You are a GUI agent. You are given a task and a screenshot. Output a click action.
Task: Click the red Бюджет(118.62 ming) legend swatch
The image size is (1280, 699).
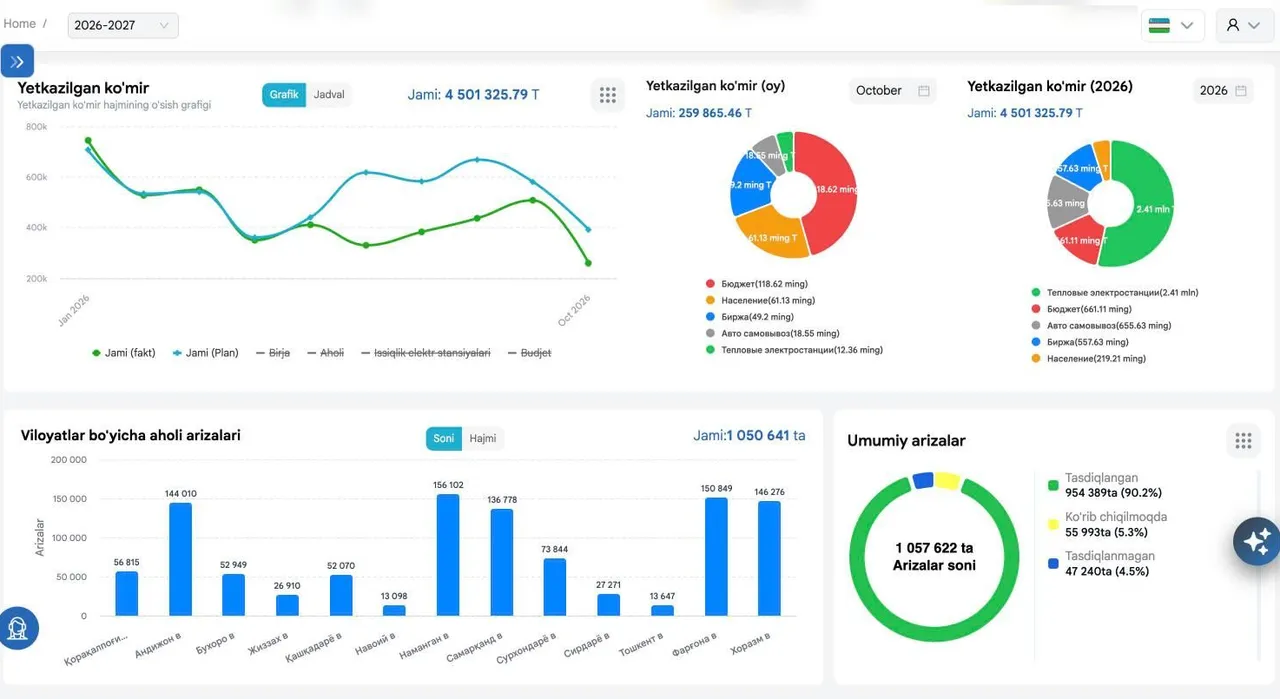[710, 284]
